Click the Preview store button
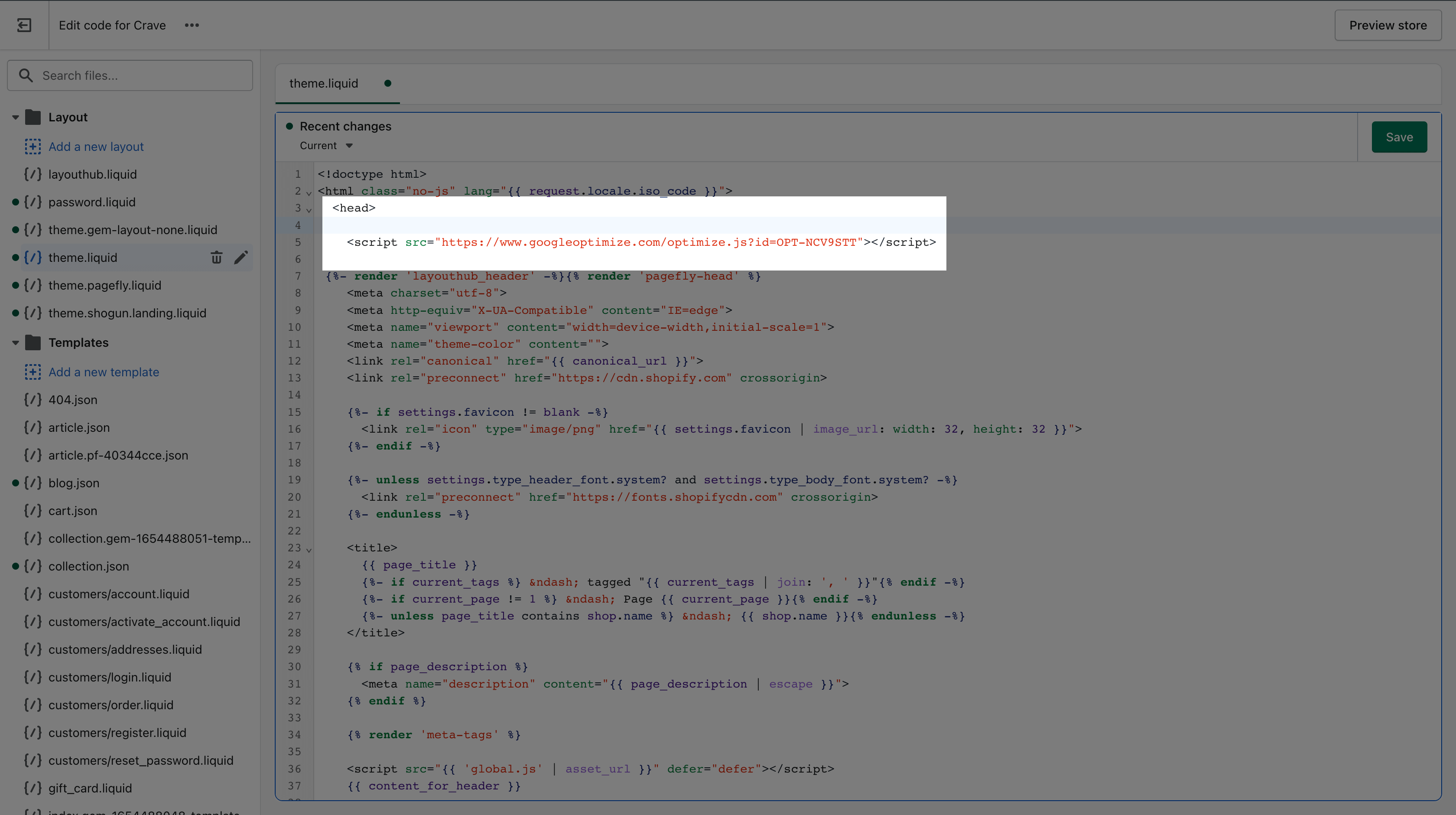This screenshot has width=1456, height=815. pos(1388,25)
